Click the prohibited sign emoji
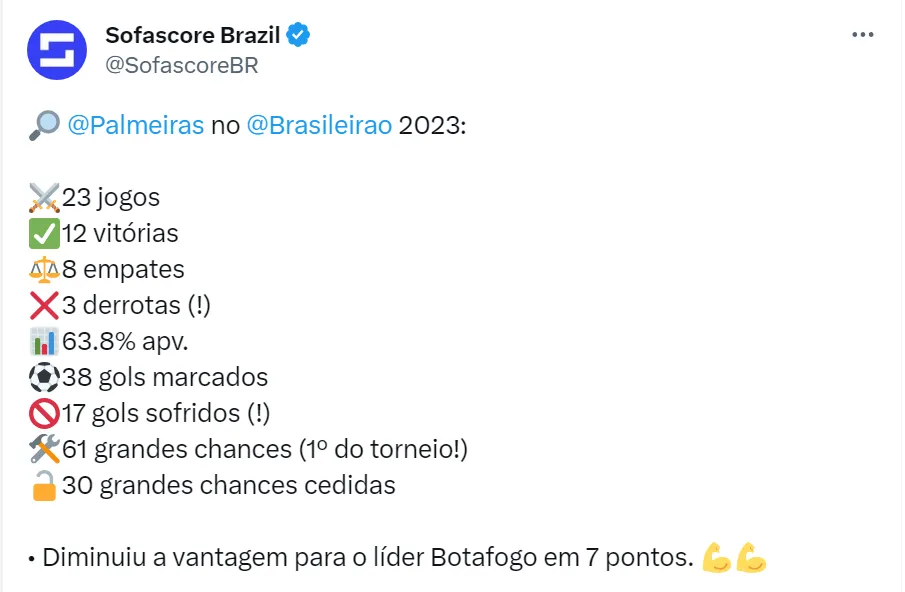 coord(45,414)
